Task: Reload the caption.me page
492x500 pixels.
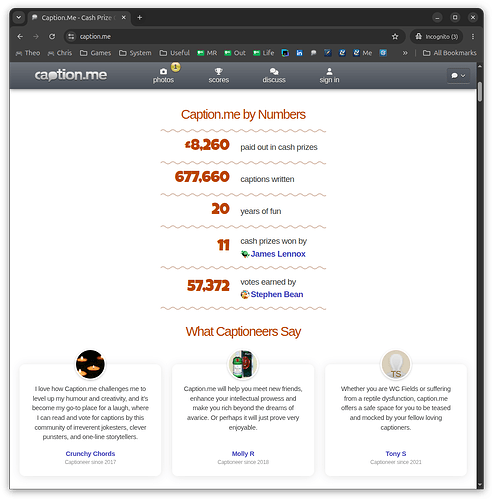Action: [x=52, y=36]
